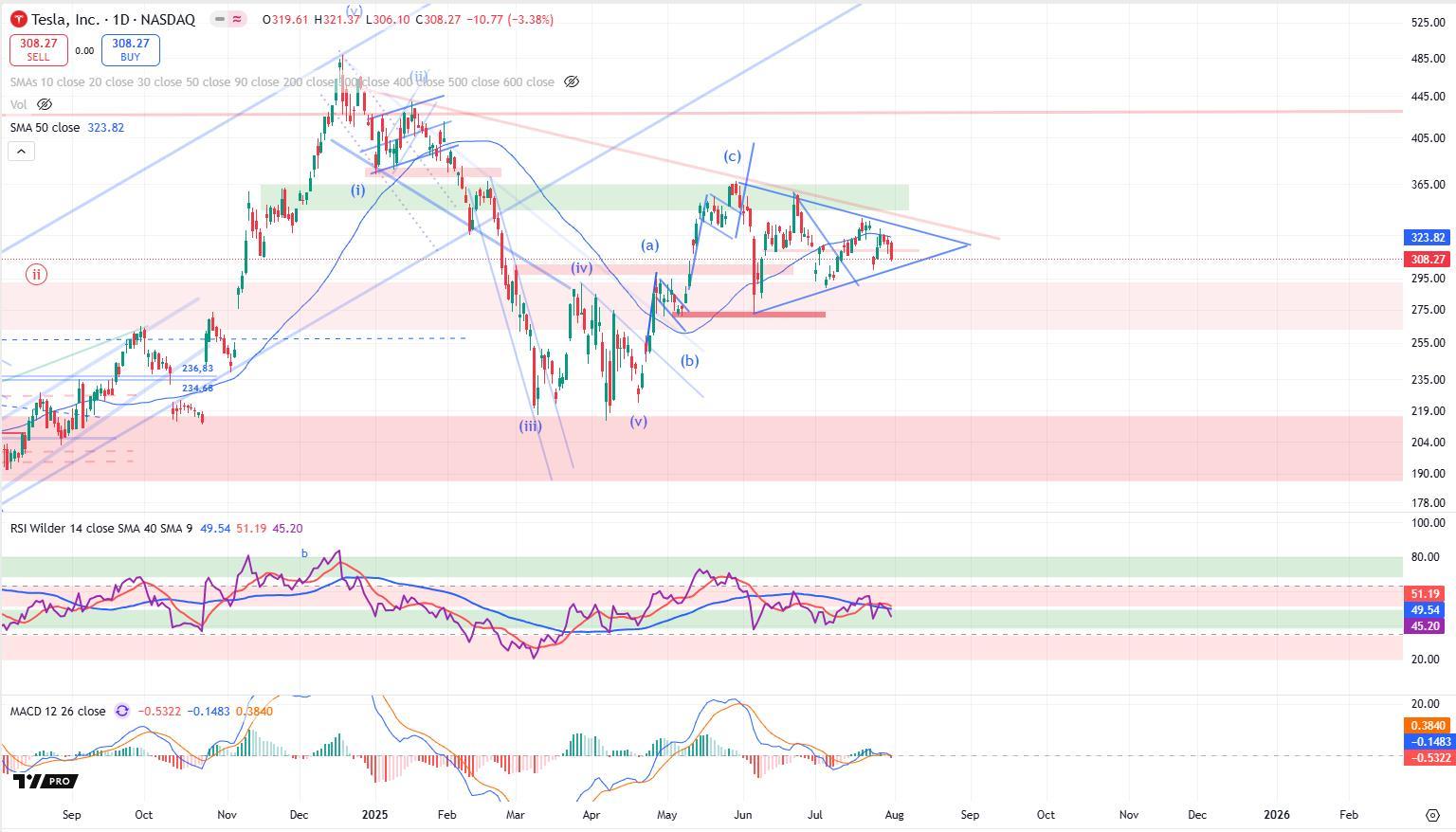Screen dimensions: 1456x832
Task: Click 445.00 on the price axis
Action: point(1428,97)
